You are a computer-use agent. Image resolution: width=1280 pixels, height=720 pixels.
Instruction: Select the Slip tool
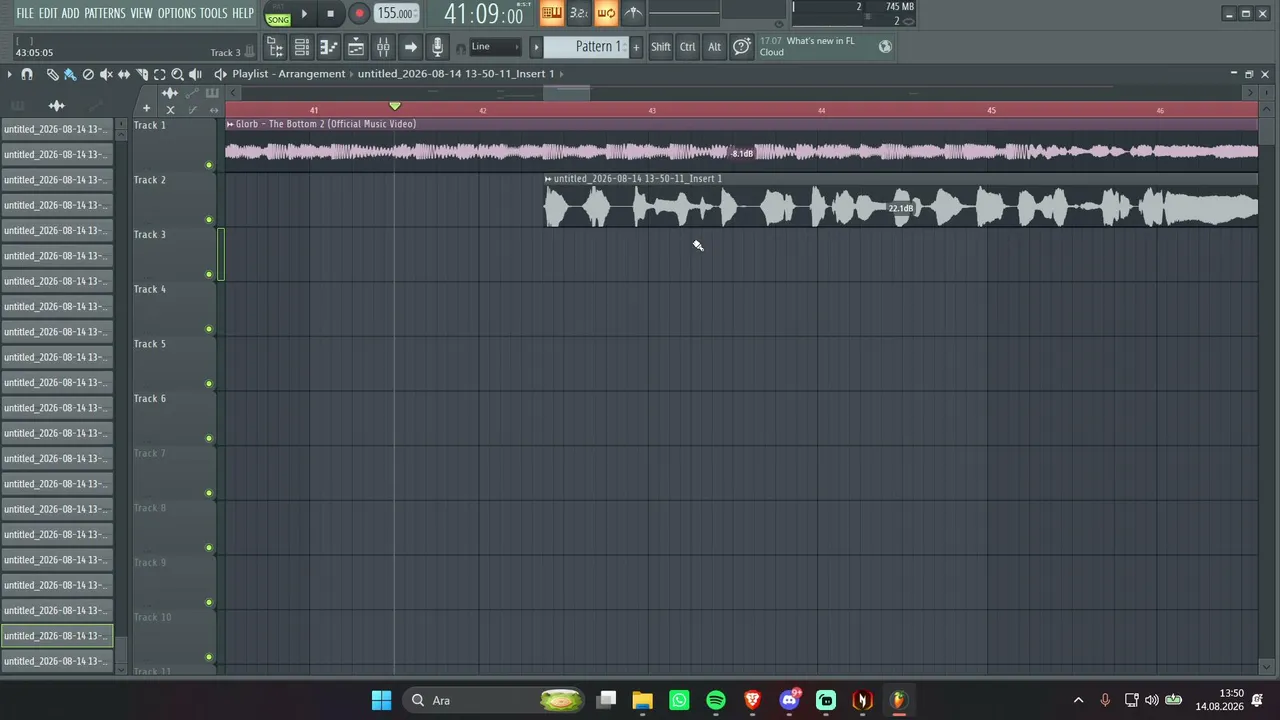(x=124, y=74)
